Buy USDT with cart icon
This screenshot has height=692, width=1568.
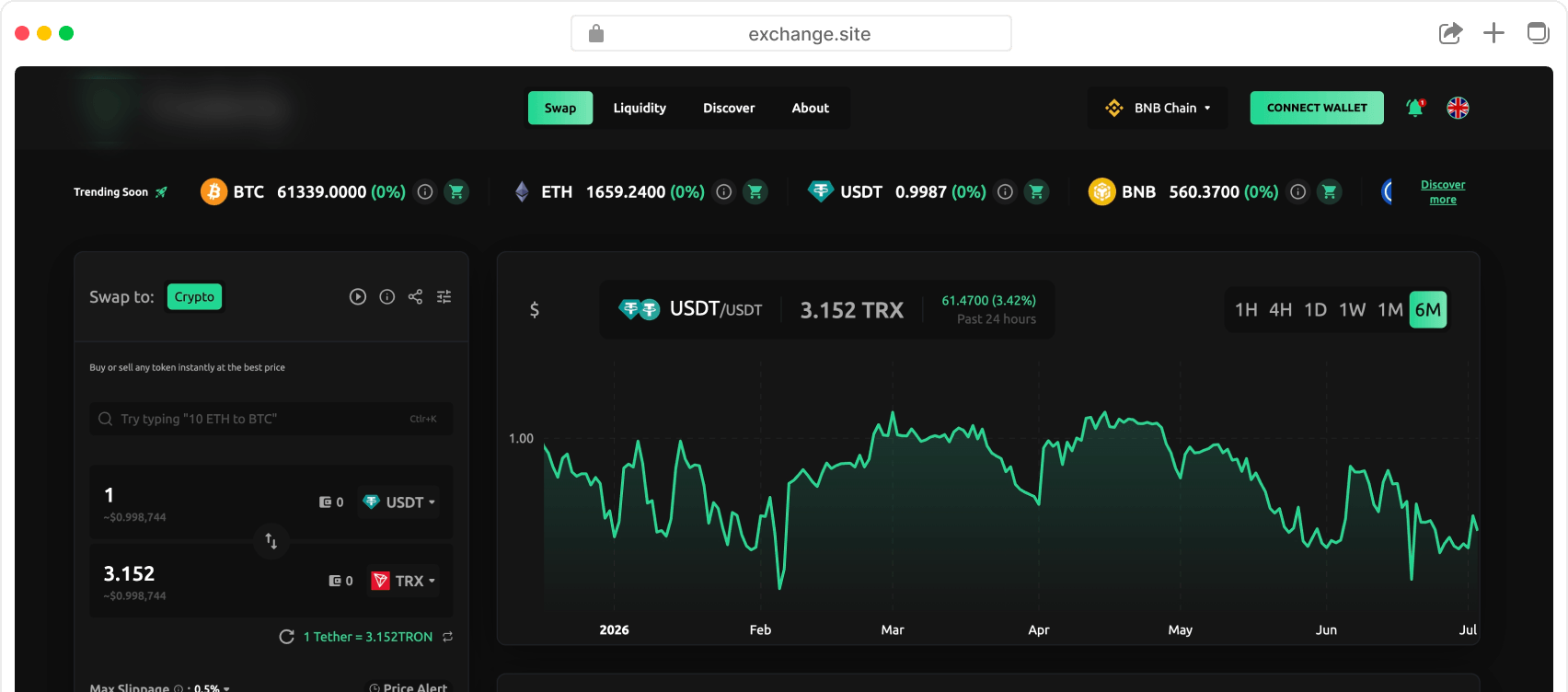click(1037, 191)
